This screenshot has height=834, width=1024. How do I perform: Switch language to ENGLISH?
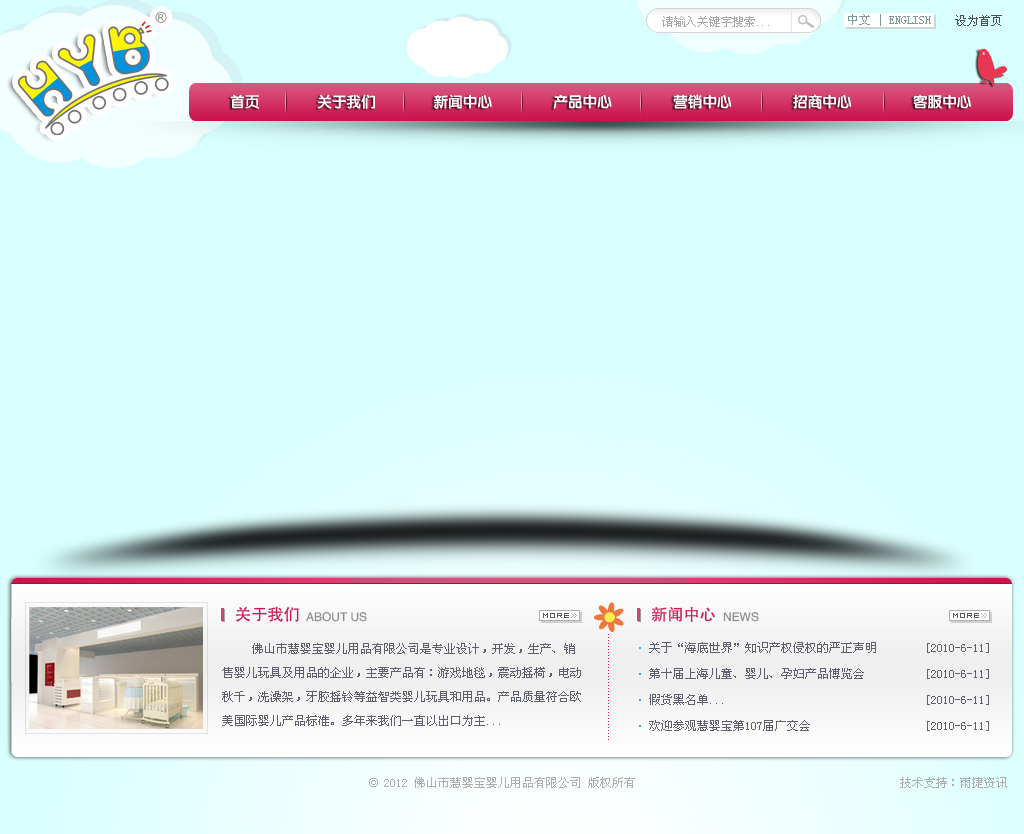pyautogui.click(x=909, y=20)
